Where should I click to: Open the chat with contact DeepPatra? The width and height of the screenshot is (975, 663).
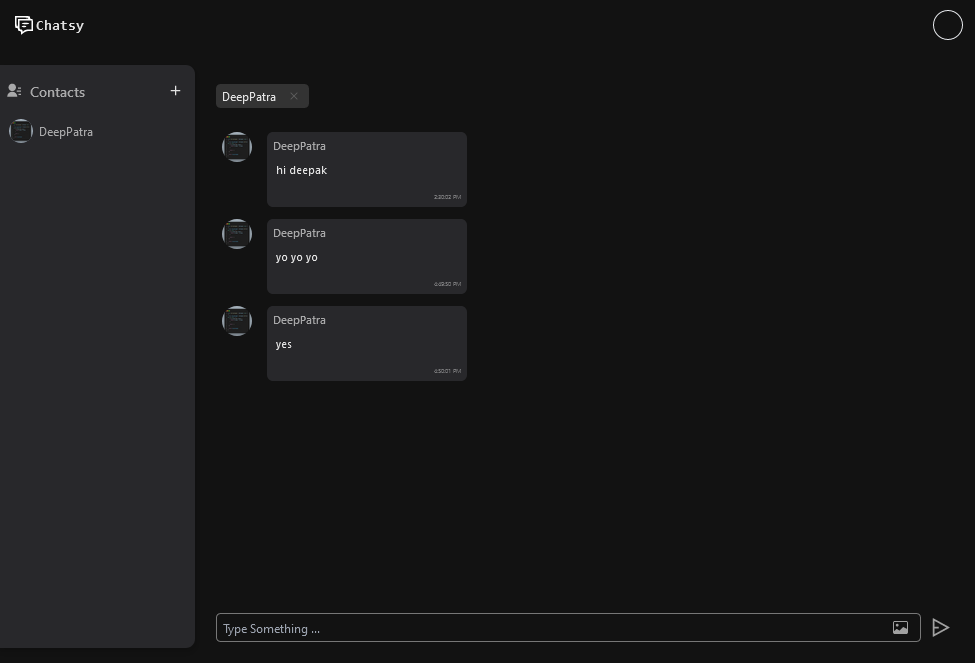coord(66,131)
